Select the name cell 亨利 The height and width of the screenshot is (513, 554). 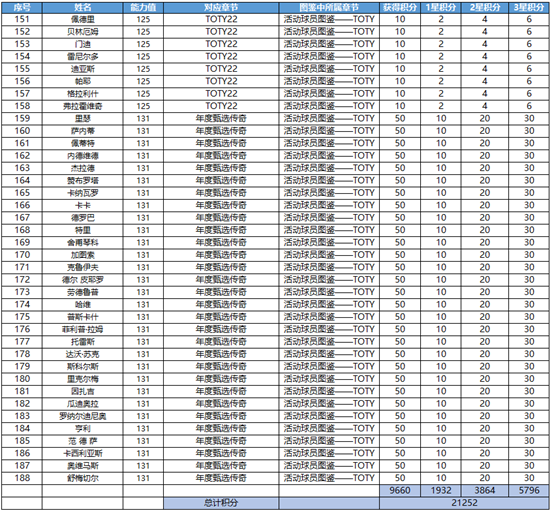(83, 429)
